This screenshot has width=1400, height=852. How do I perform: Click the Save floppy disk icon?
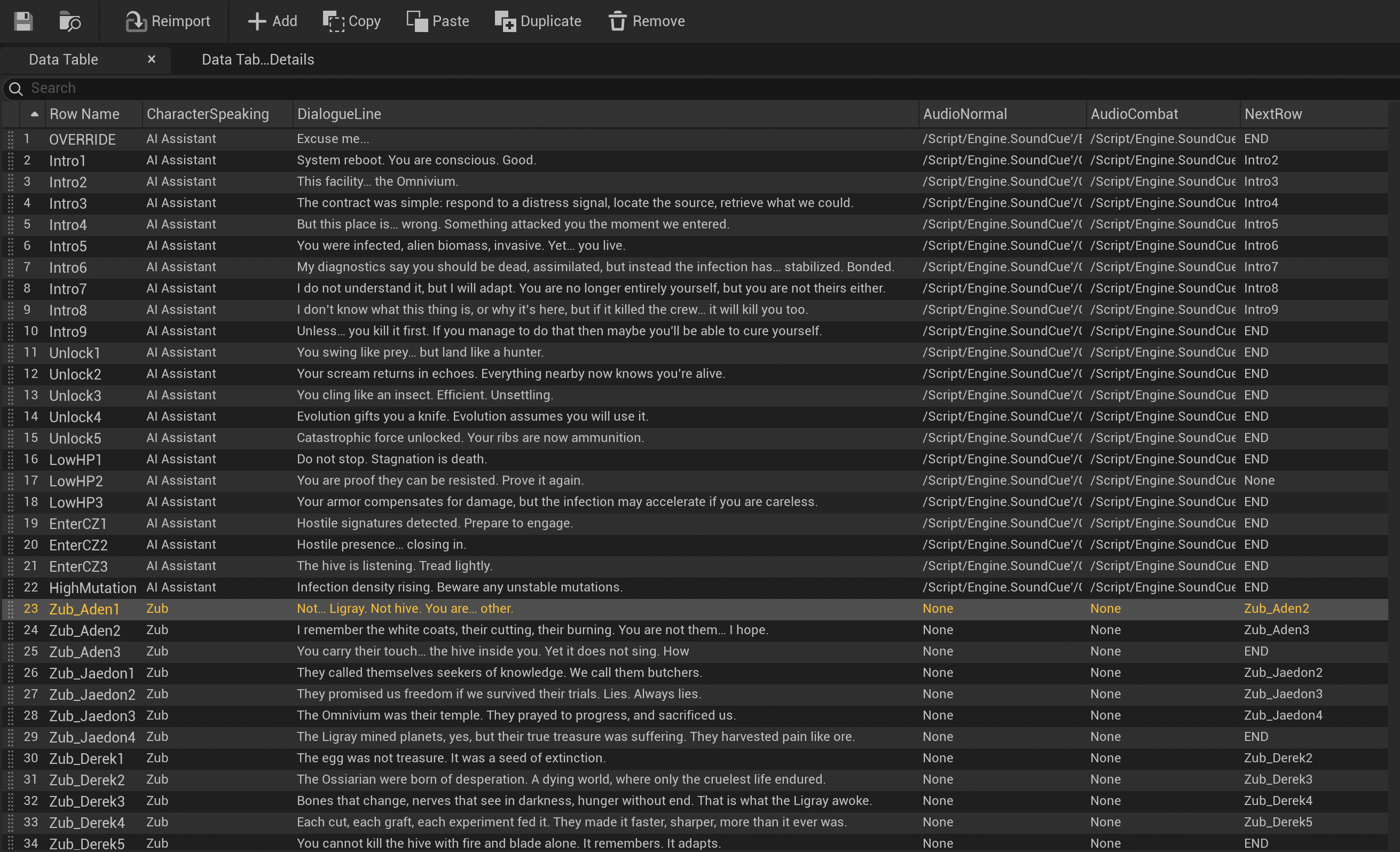(23, 21)
